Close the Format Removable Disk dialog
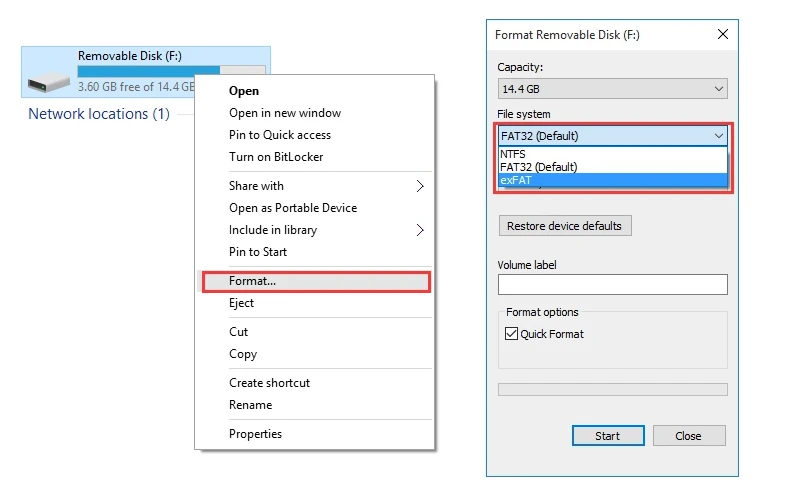The height and width of the screenshot is (500, 800). (x=722, y=34)
